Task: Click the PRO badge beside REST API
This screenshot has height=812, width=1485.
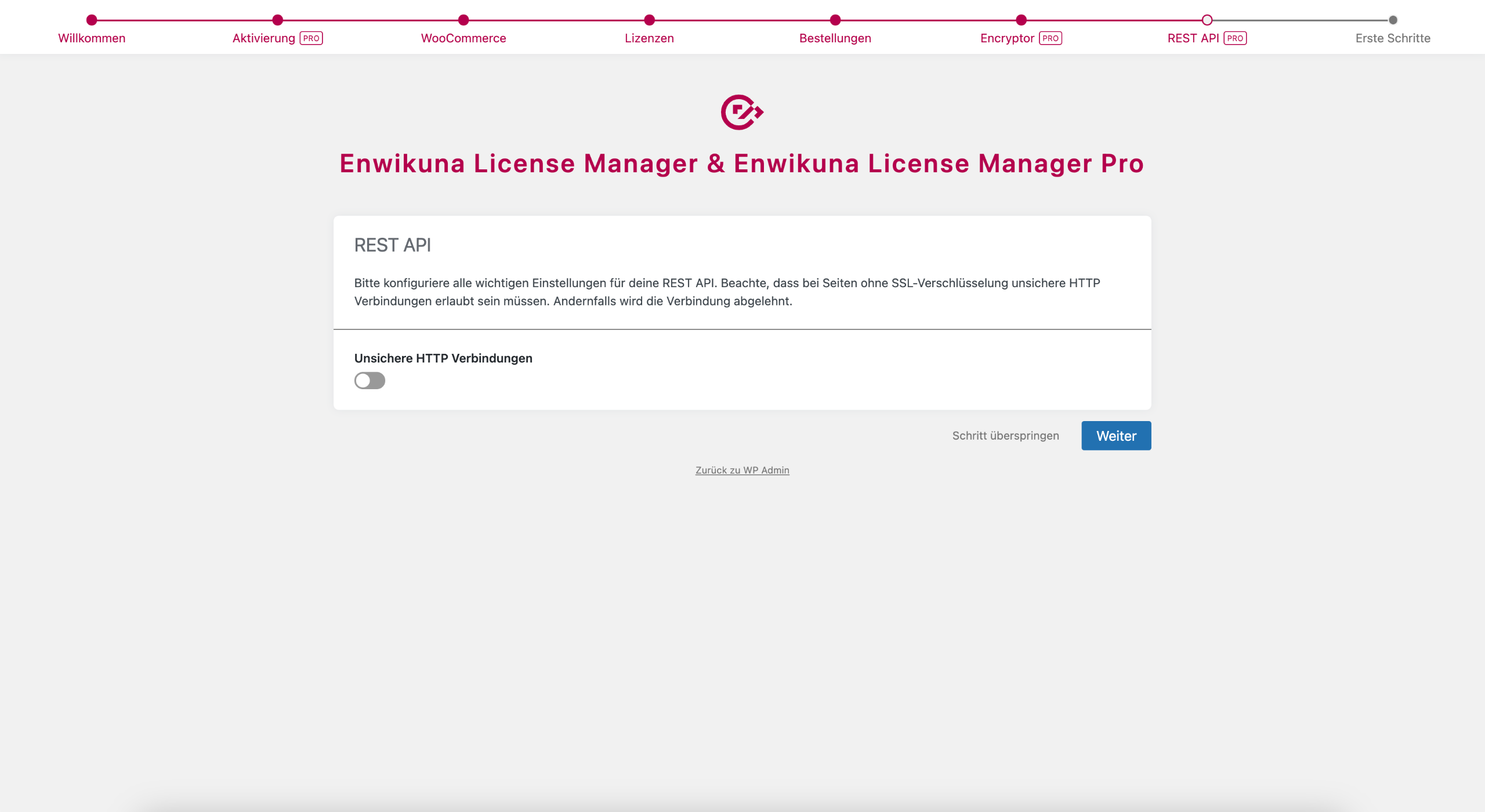Action: pos(1235,38)
